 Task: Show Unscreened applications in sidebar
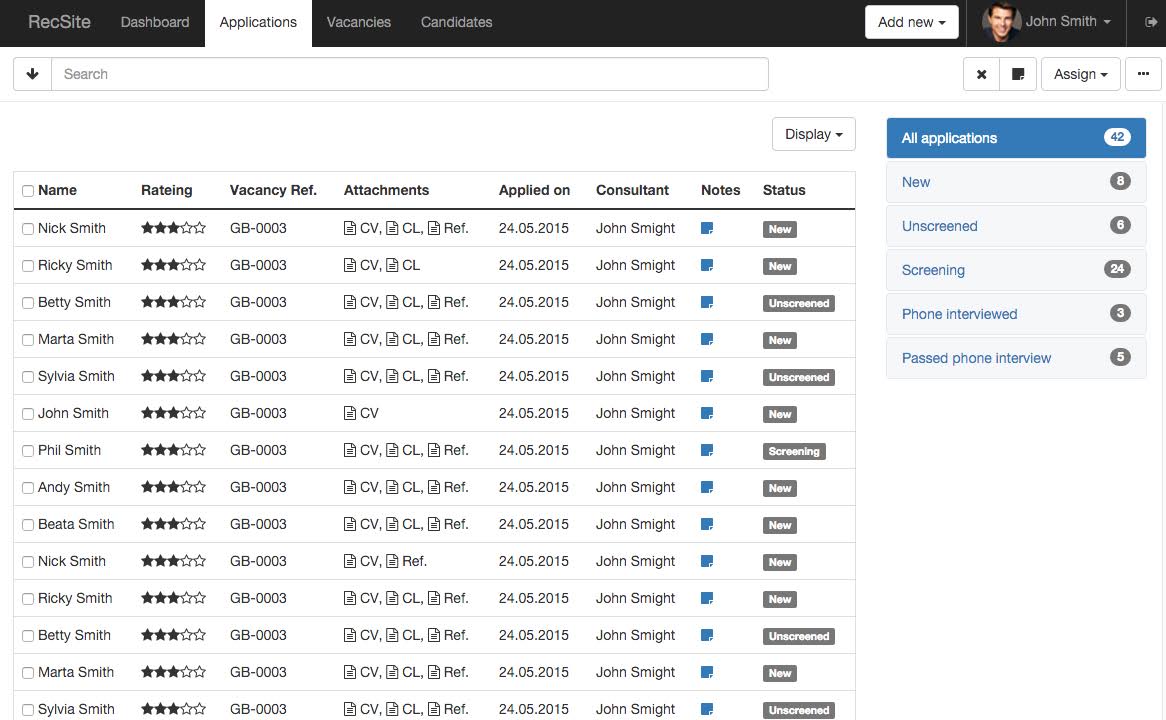(x=939, y=226)
